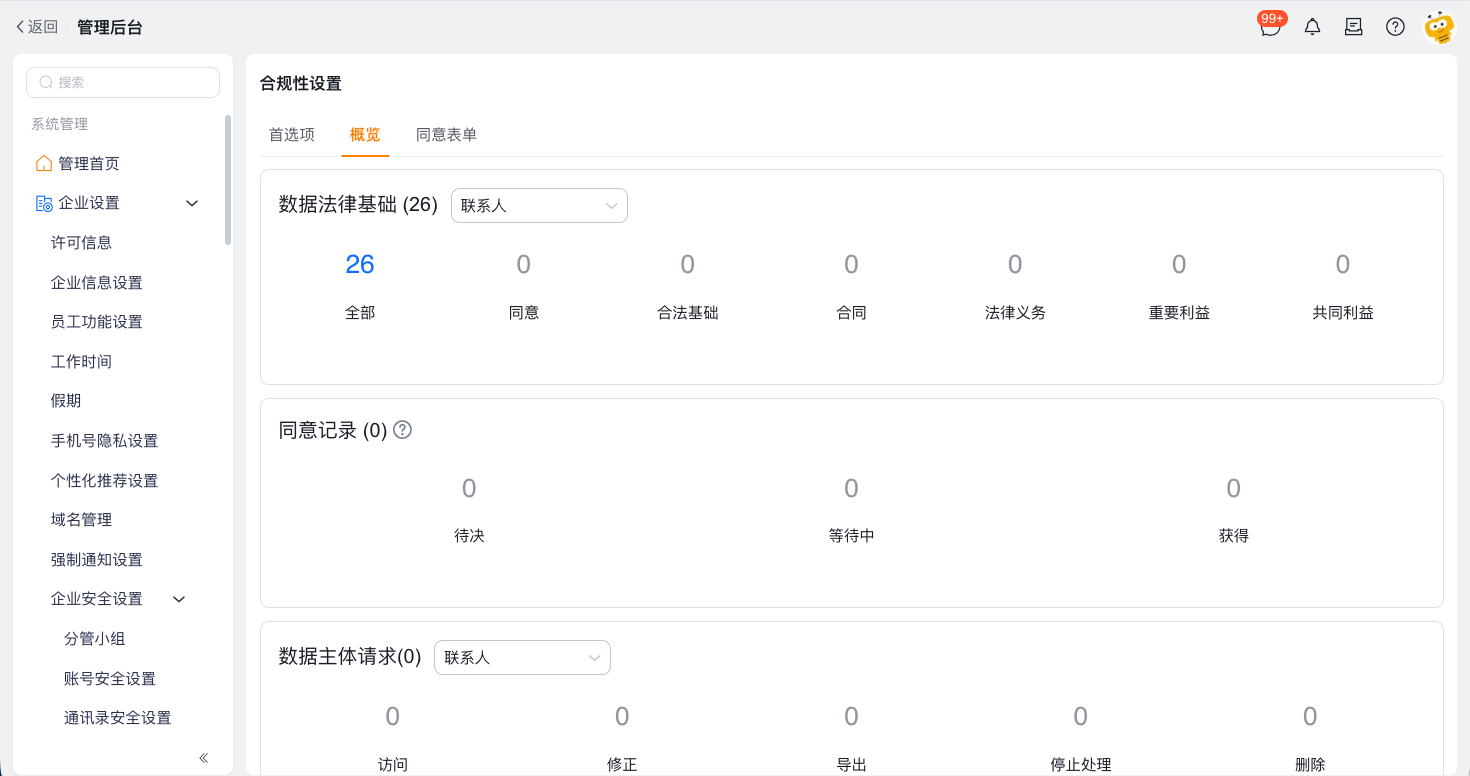Open 许可信息 menu item
1470x776 pixels.
pos(81,242)
